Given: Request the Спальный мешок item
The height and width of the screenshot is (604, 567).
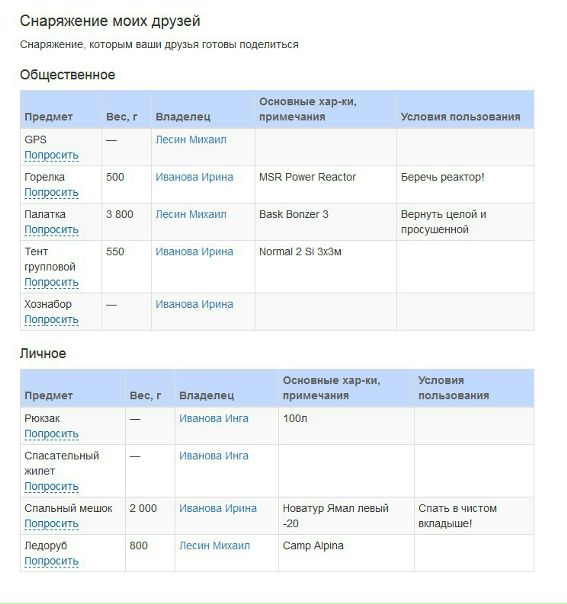Looking at the screenshot, I should (x=51, y=524).
